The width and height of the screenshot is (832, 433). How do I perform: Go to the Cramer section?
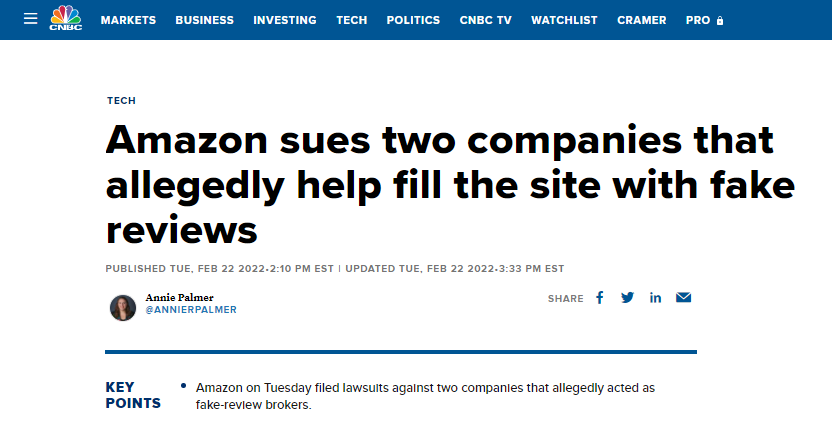coord(642,20)
